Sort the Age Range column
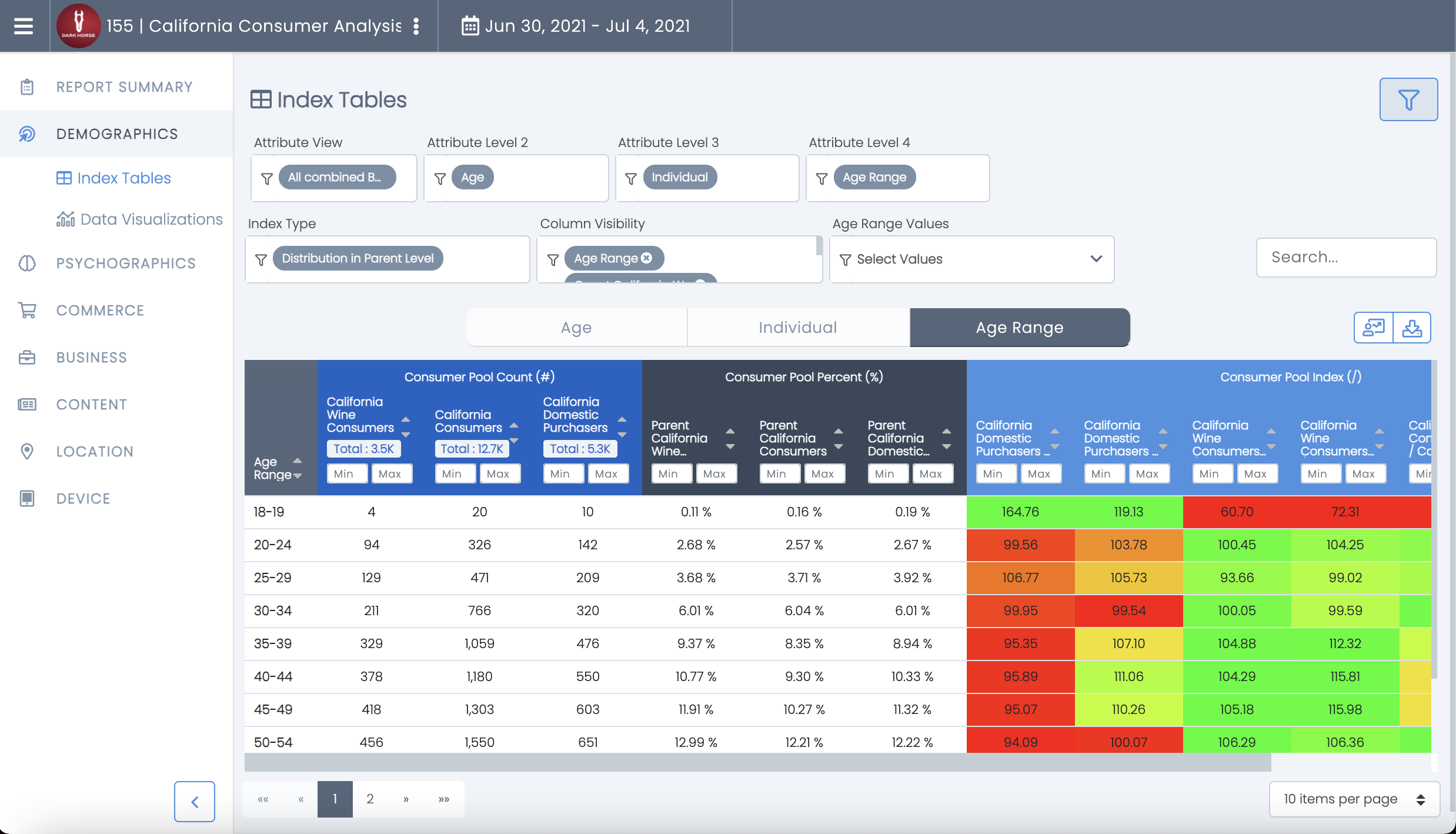This screenshot has height=834, width=1456. 298,468
